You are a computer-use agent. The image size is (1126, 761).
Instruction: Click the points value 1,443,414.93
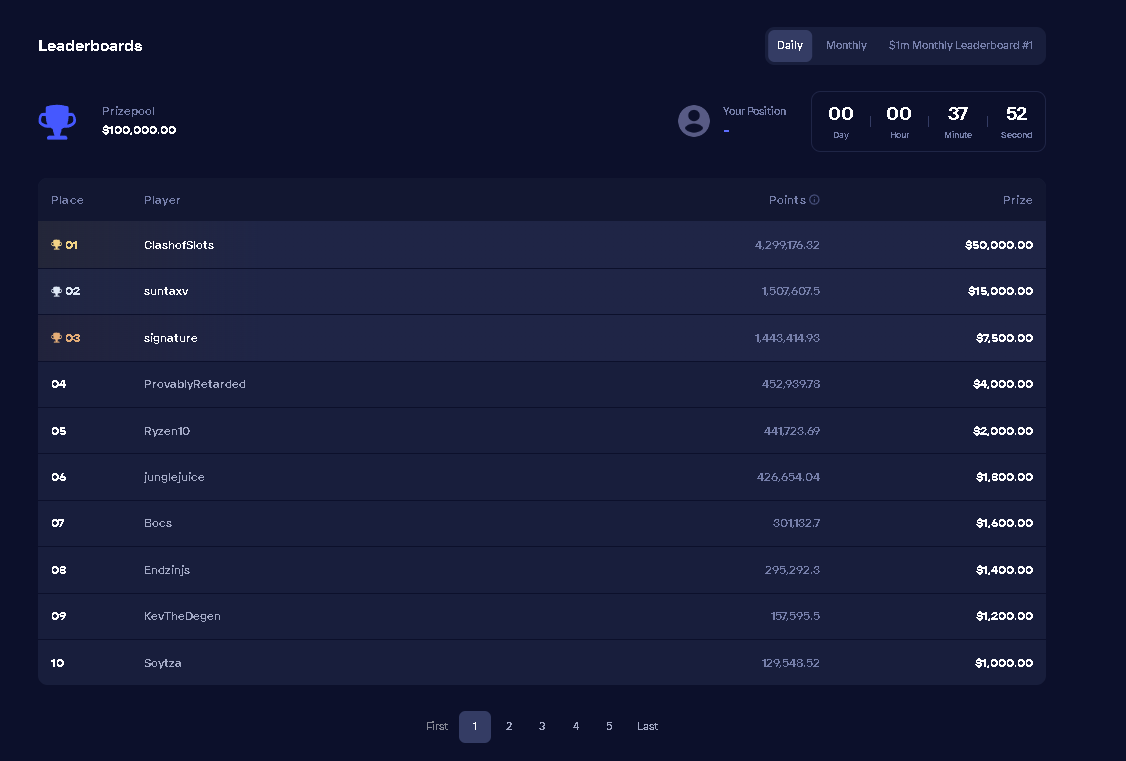point(787,338)
